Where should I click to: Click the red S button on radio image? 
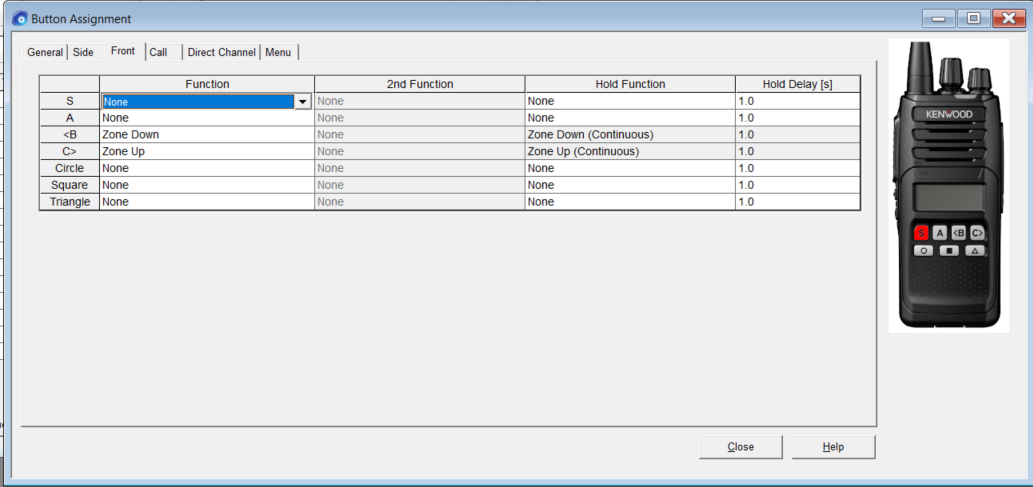coord(921,233)
